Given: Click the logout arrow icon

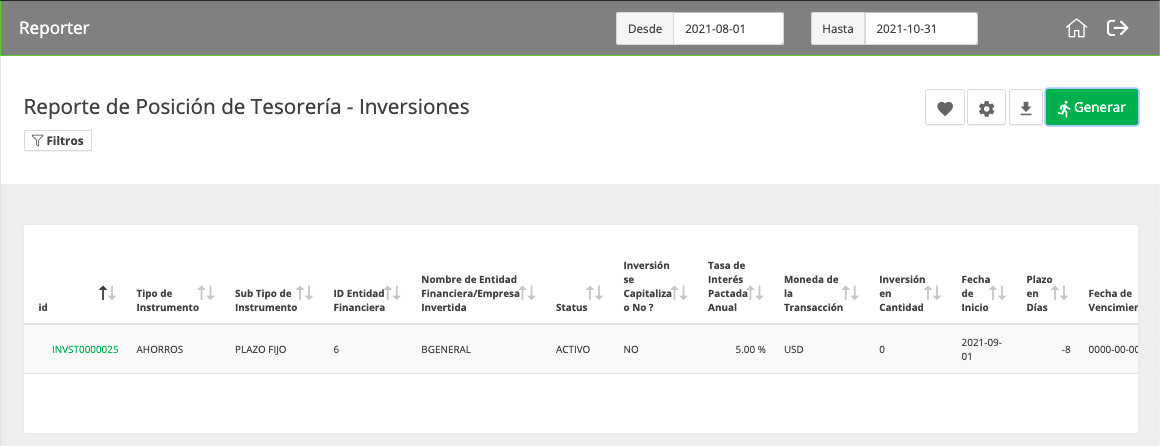Looking at the screenshot, I should click(x=1117, y=28).
